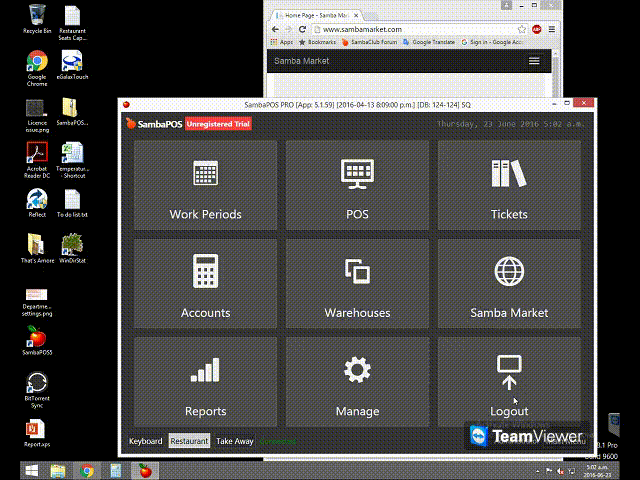Switch to Chrome in the taskbar
The height and width of the screenshot is (480, 640).
click(87, 471)
